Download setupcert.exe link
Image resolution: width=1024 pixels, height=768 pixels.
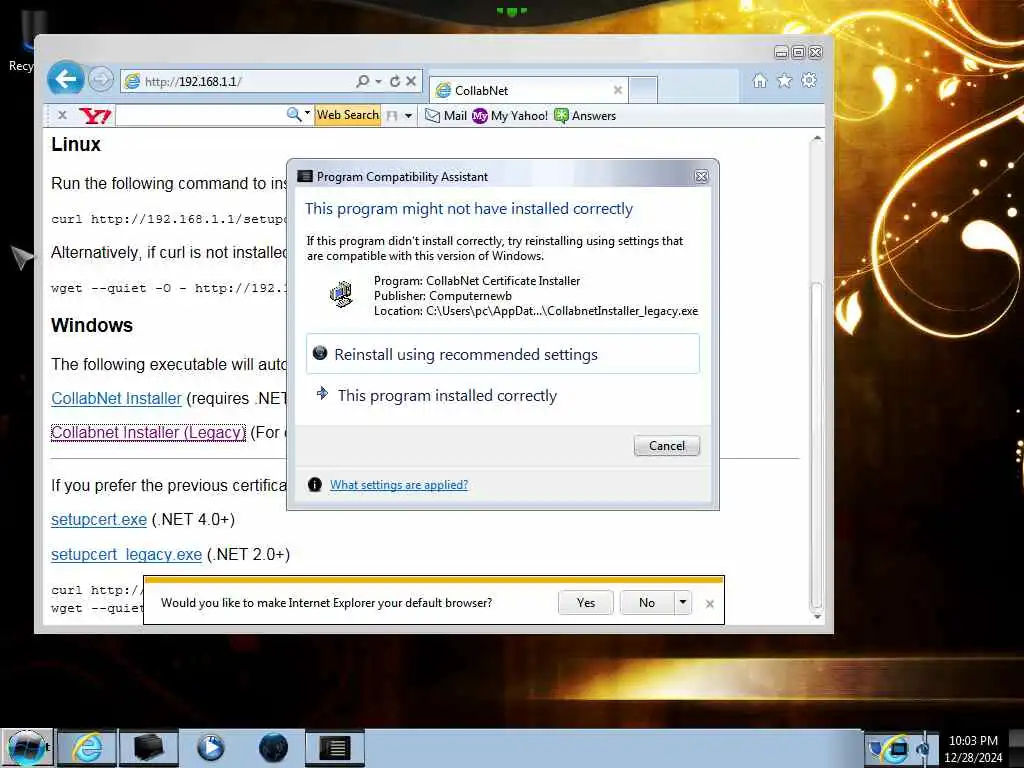click(99, 519)
